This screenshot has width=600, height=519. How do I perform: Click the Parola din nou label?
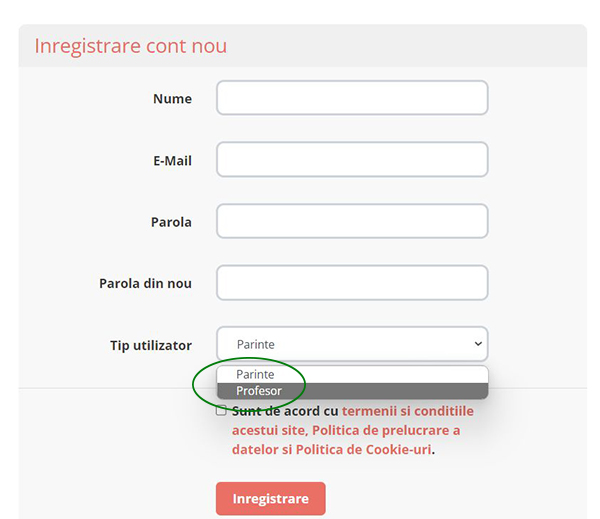click(145, 284)
